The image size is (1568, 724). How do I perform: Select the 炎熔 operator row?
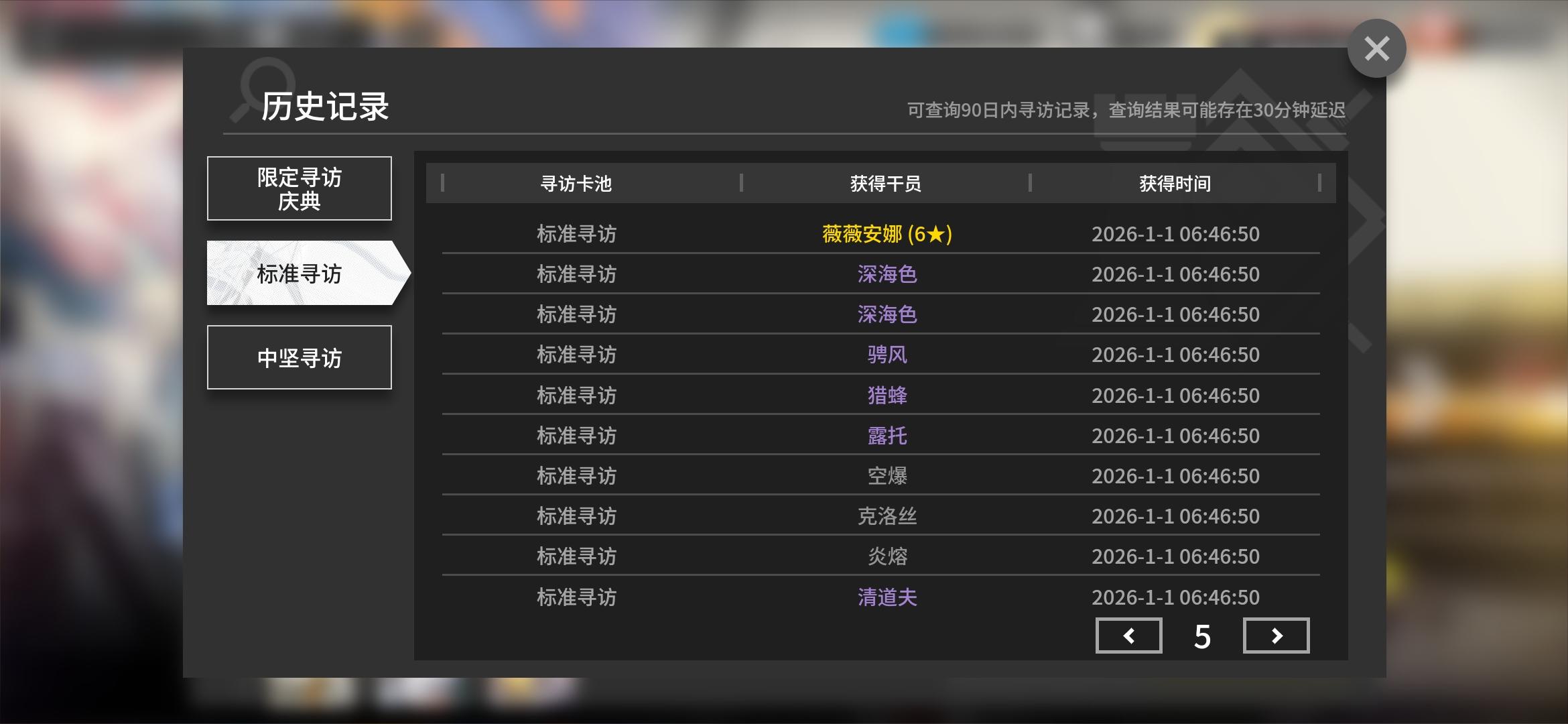886,556
